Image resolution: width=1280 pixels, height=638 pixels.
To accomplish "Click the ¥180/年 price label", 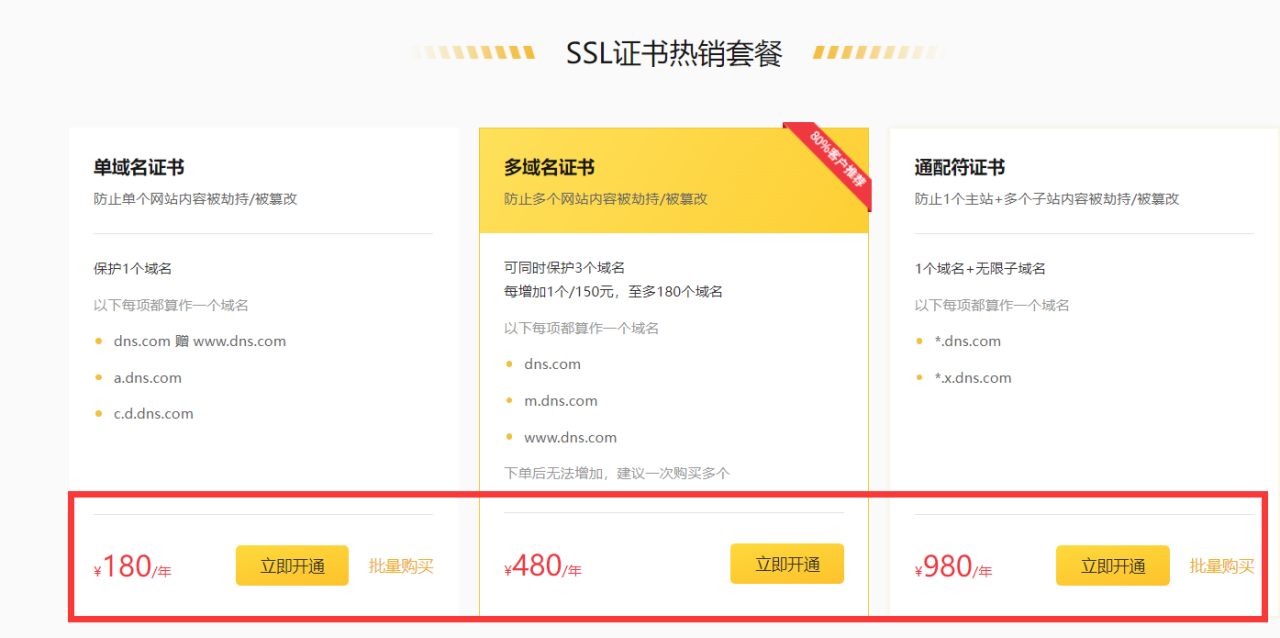I will [133, 567].
